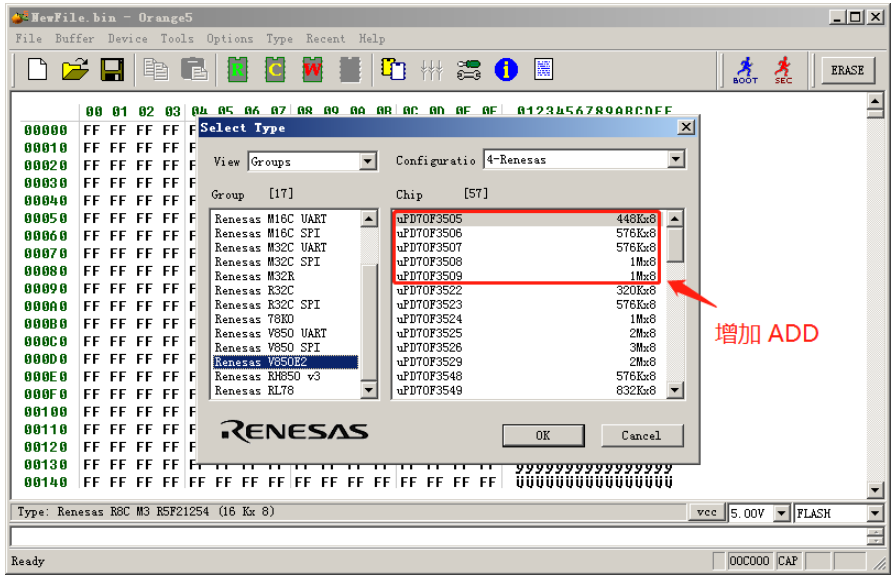The height and width of the screenshot is (579, 894).
Task: Click the gray chip toolbar icon
Action: 350,70
